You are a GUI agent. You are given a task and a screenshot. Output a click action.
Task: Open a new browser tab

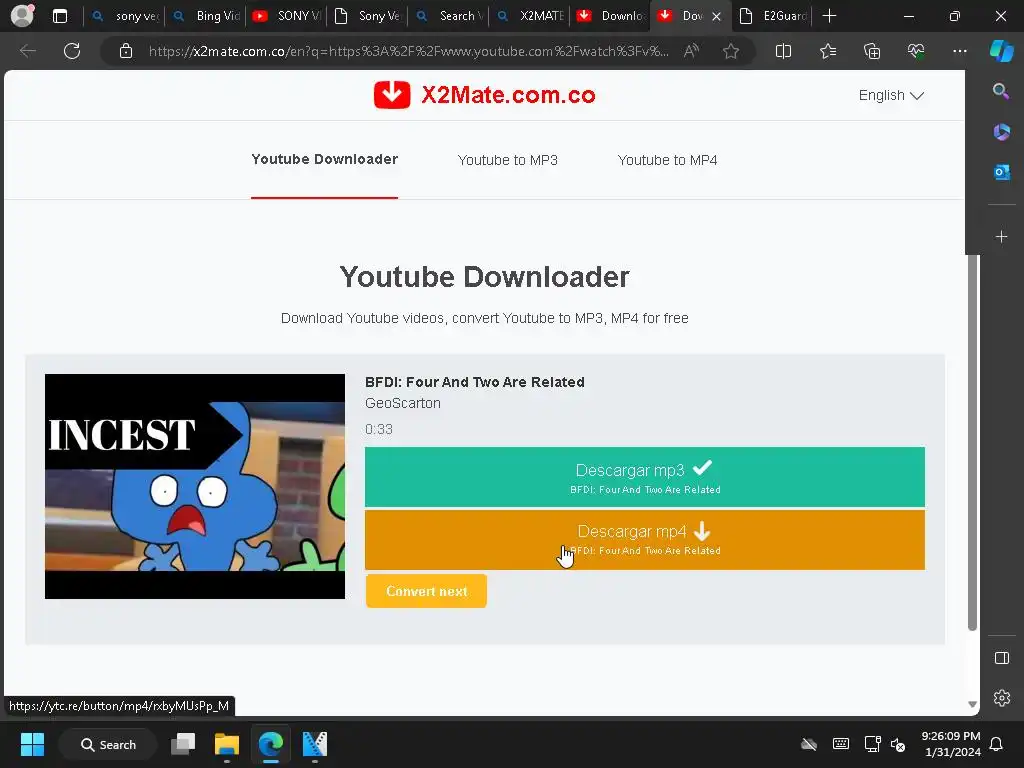tap(829, 16)
